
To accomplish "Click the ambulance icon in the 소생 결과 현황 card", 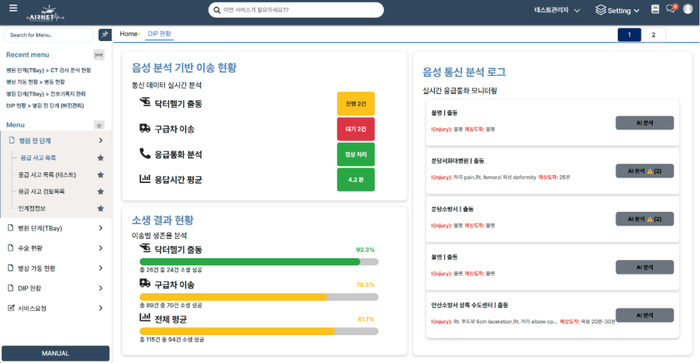I will click(145, 283).
